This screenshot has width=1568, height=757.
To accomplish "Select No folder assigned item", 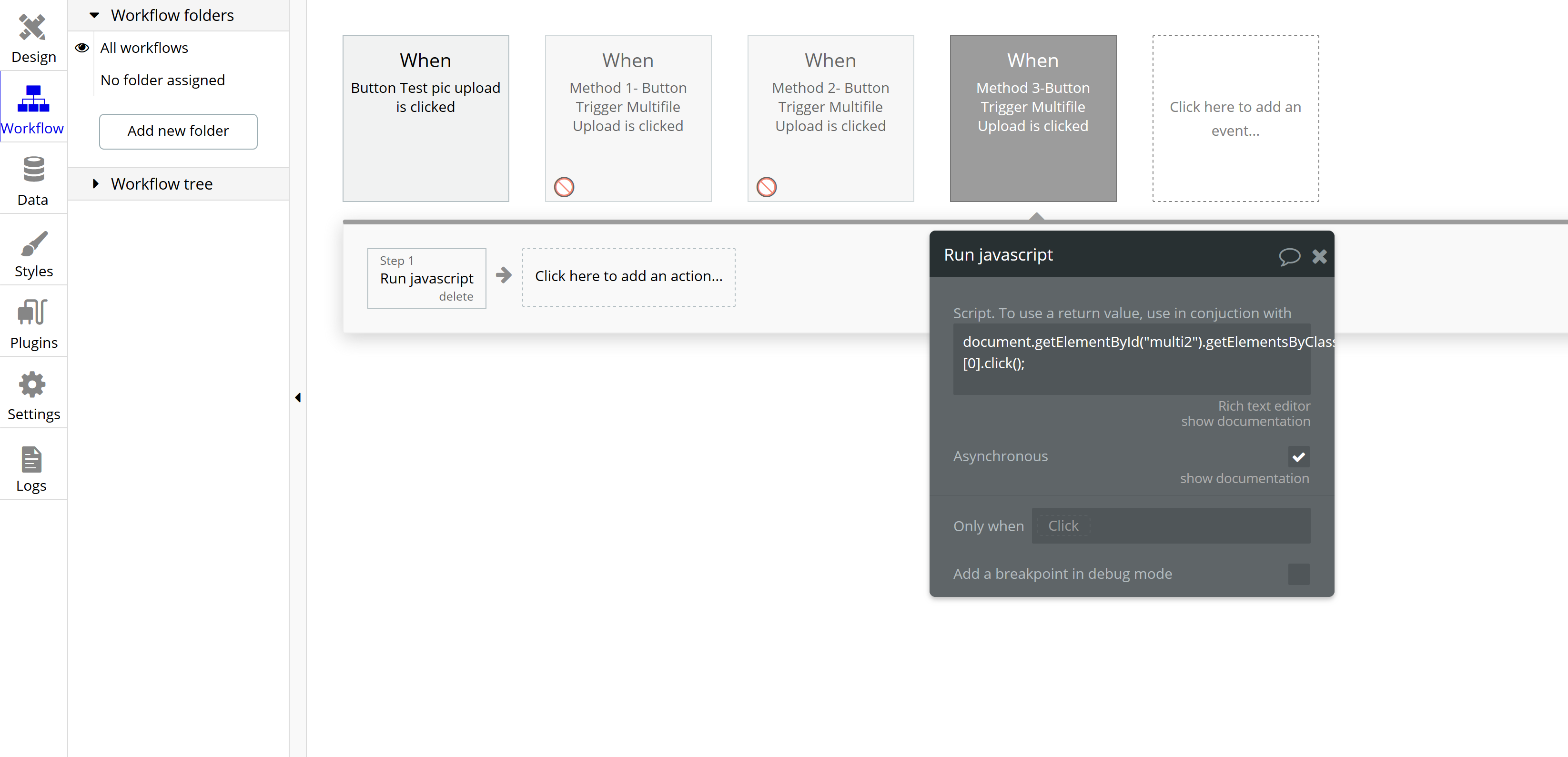I will pos(162,81).
